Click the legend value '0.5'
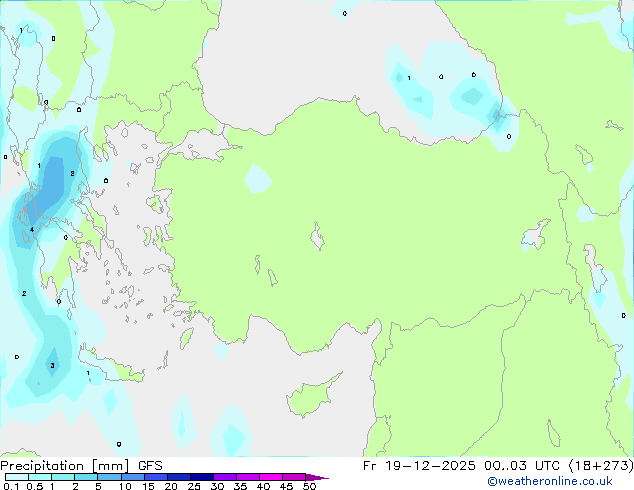Image resolution: width=634 pixels, height=490 pixels. click(x=35, y=486)
